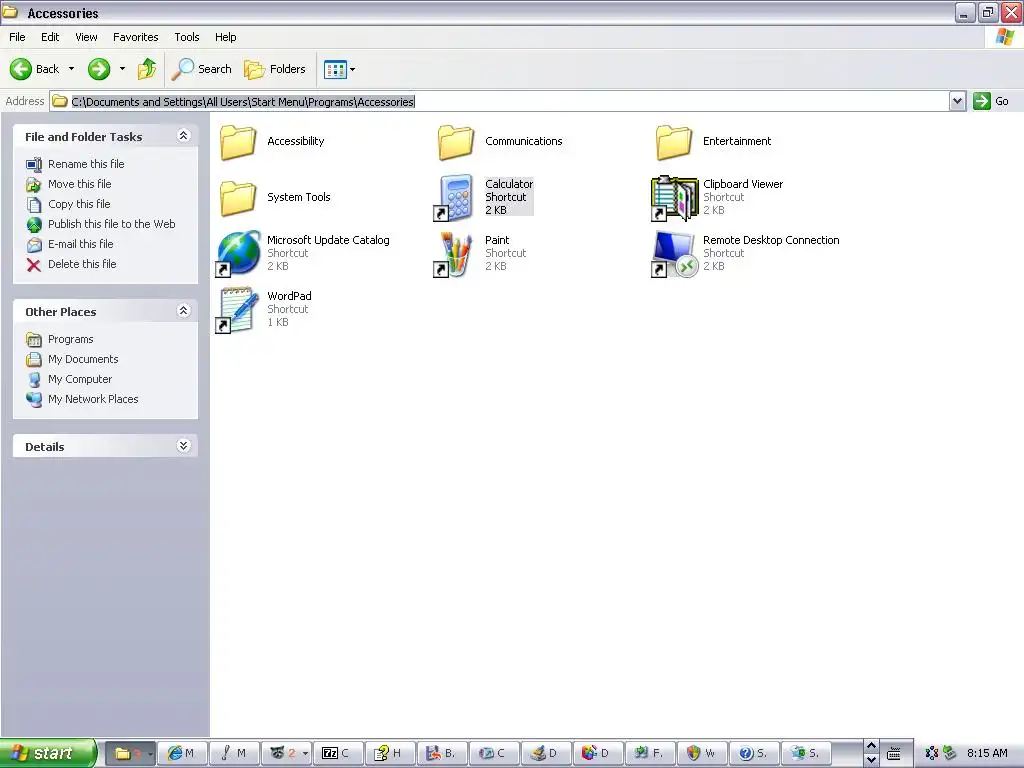Click the clock showing 8:15 AM
The image size is (1024, 768).
[x=987, y=754]
